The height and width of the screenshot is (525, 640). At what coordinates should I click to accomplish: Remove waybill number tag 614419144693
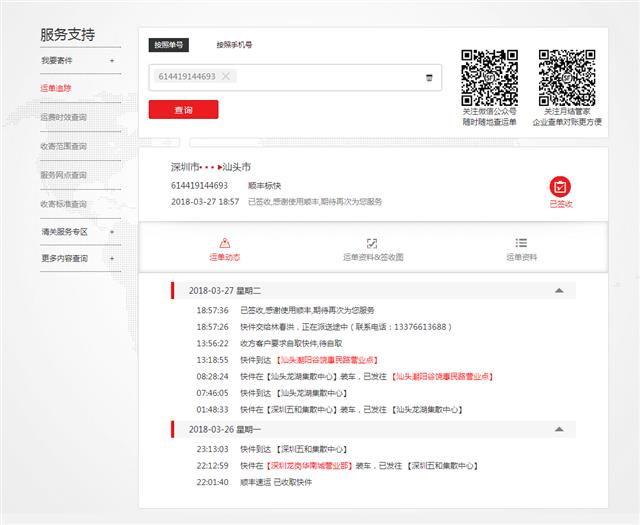pyautogui.click(x=226, y=76)
